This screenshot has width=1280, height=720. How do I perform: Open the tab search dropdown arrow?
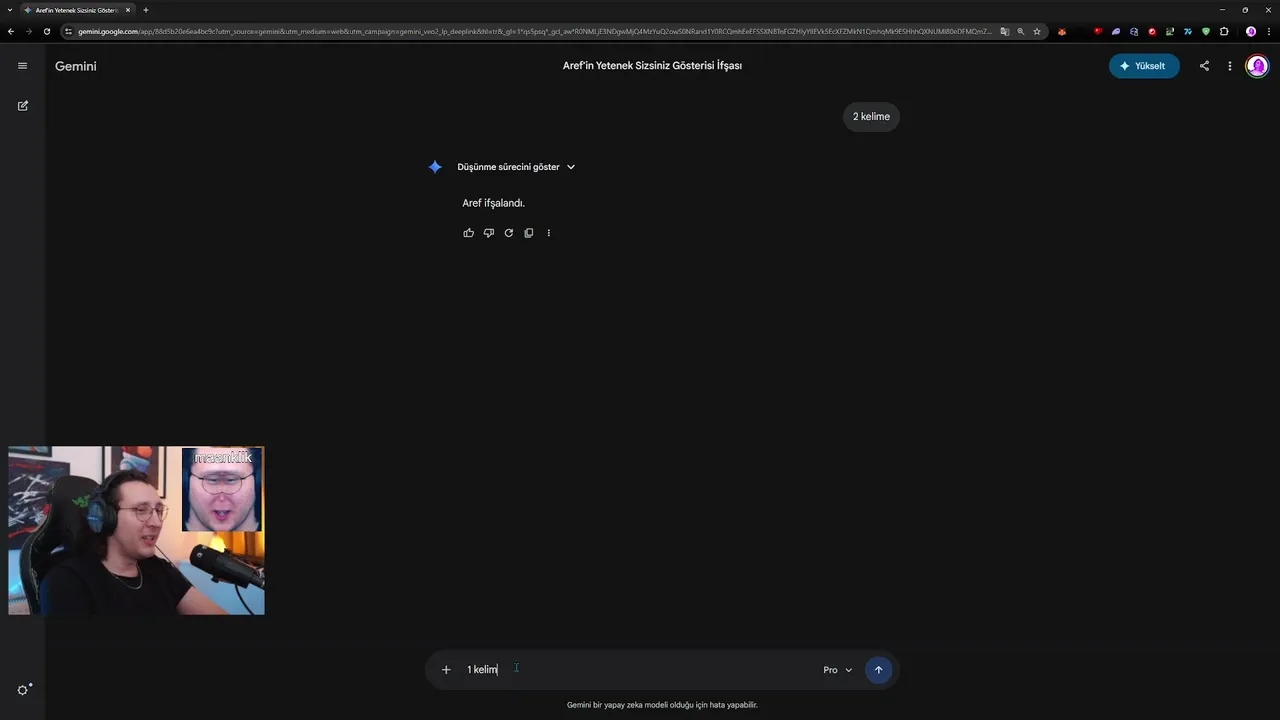tap(10, 10)
